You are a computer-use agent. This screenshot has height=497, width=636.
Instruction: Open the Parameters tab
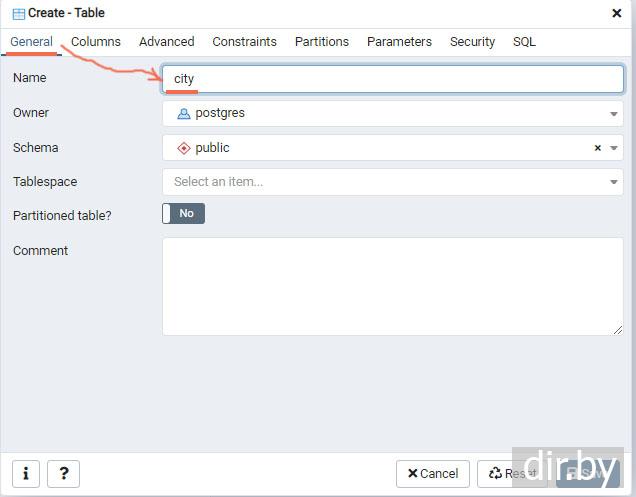pos(400,42)
